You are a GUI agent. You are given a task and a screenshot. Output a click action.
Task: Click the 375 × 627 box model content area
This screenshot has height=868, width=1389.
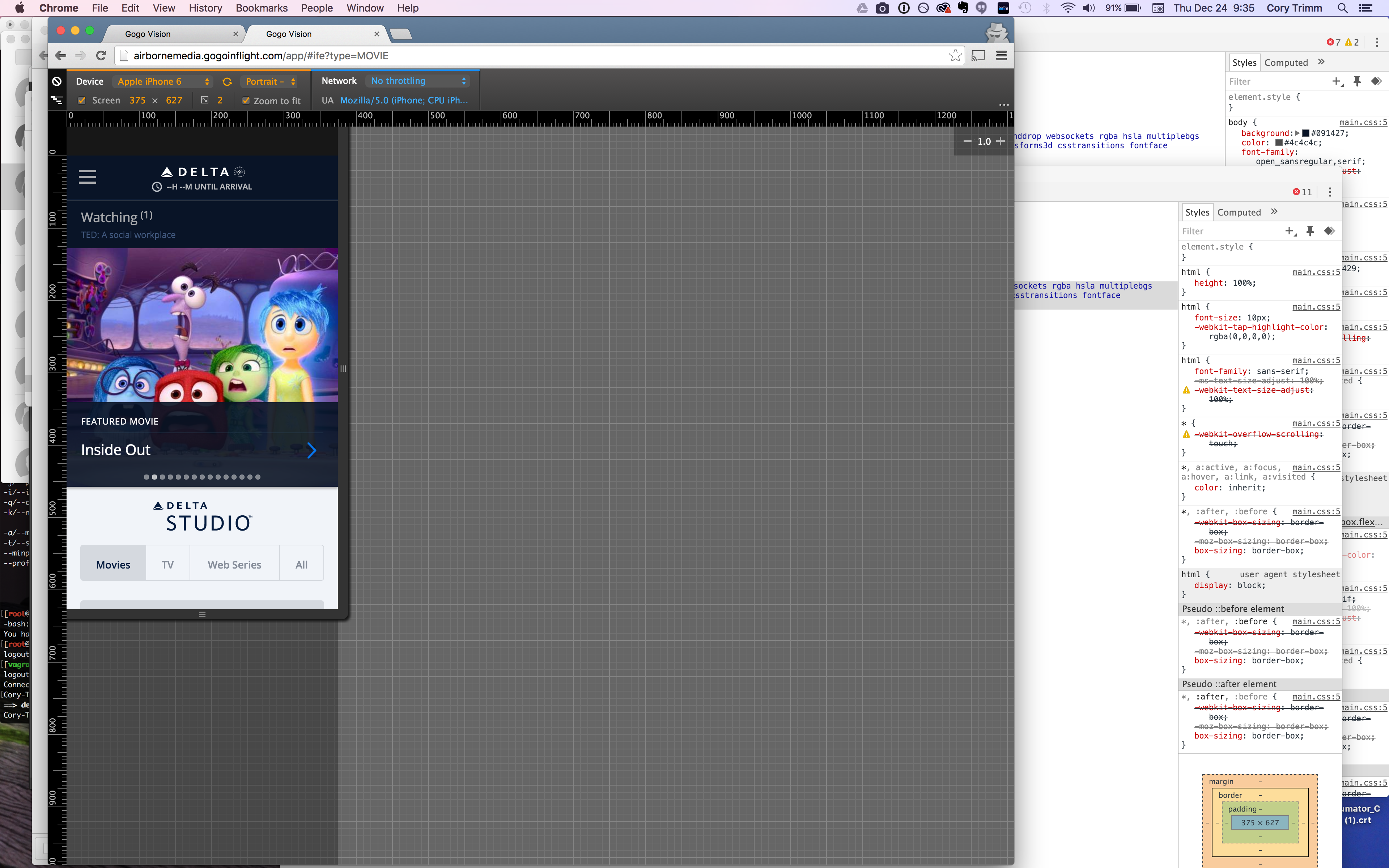[x=1260, y=823]
